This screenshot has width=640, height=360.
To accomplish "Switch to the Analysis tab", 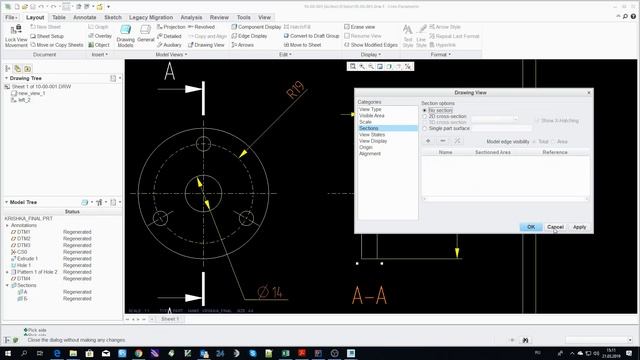I will [191, 18].
